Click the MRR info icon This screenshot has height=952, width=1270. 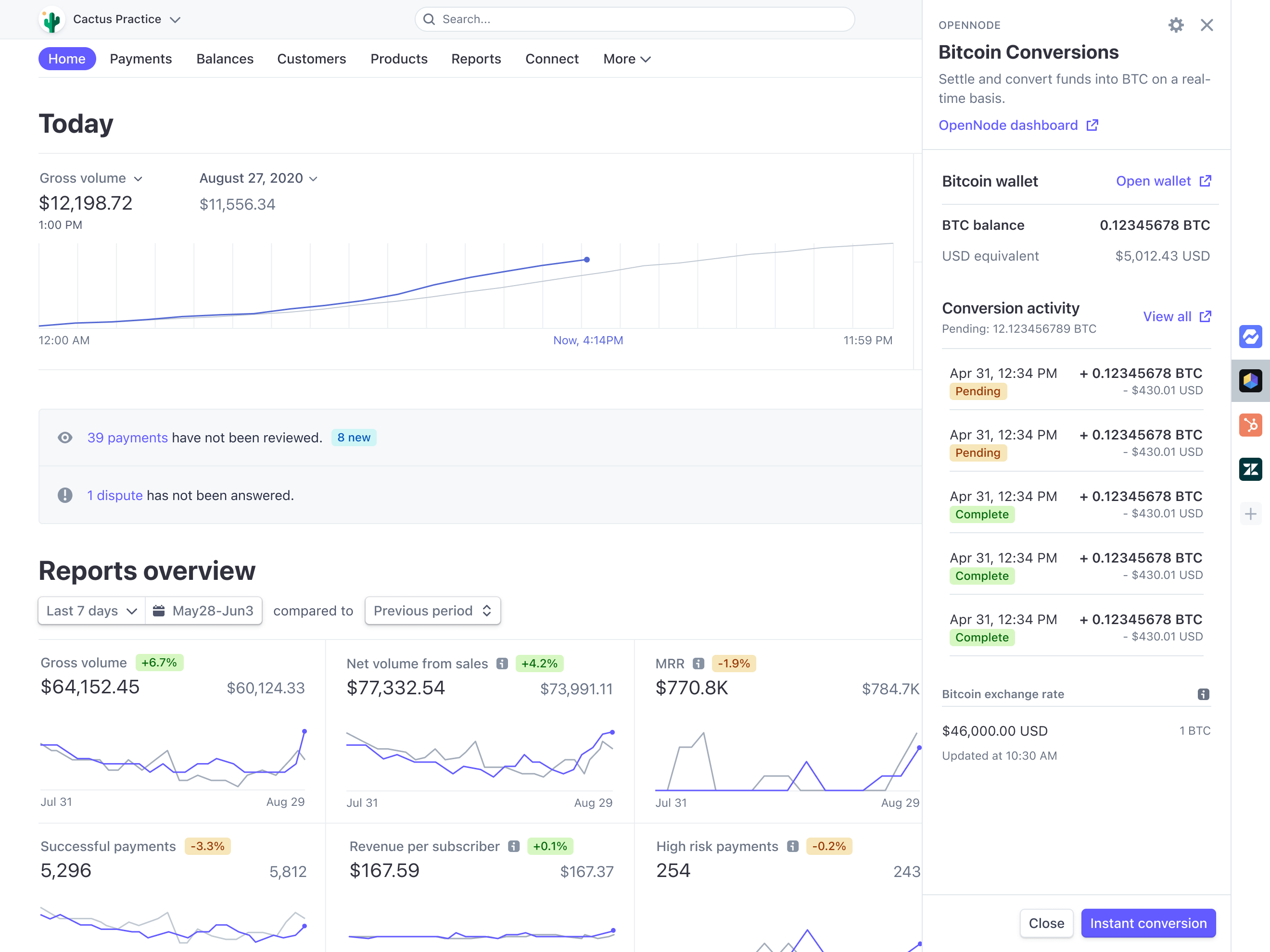(x=698, y=664)
